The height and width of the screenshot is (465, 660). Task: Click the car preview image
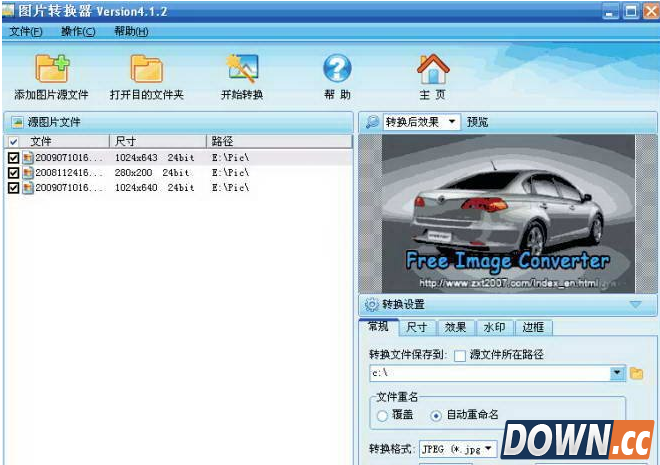(x=508, y=214)
